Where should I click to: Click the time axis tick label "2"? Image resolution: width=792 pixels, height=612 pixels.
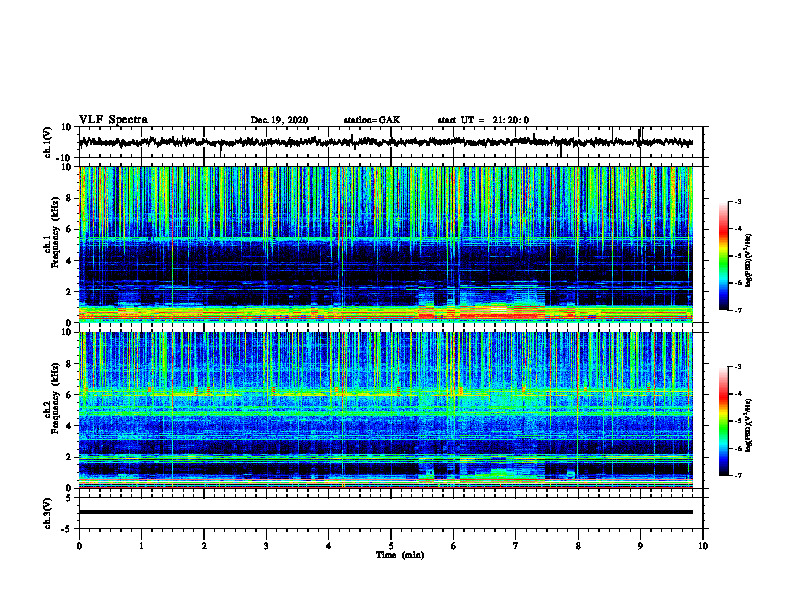204,546
